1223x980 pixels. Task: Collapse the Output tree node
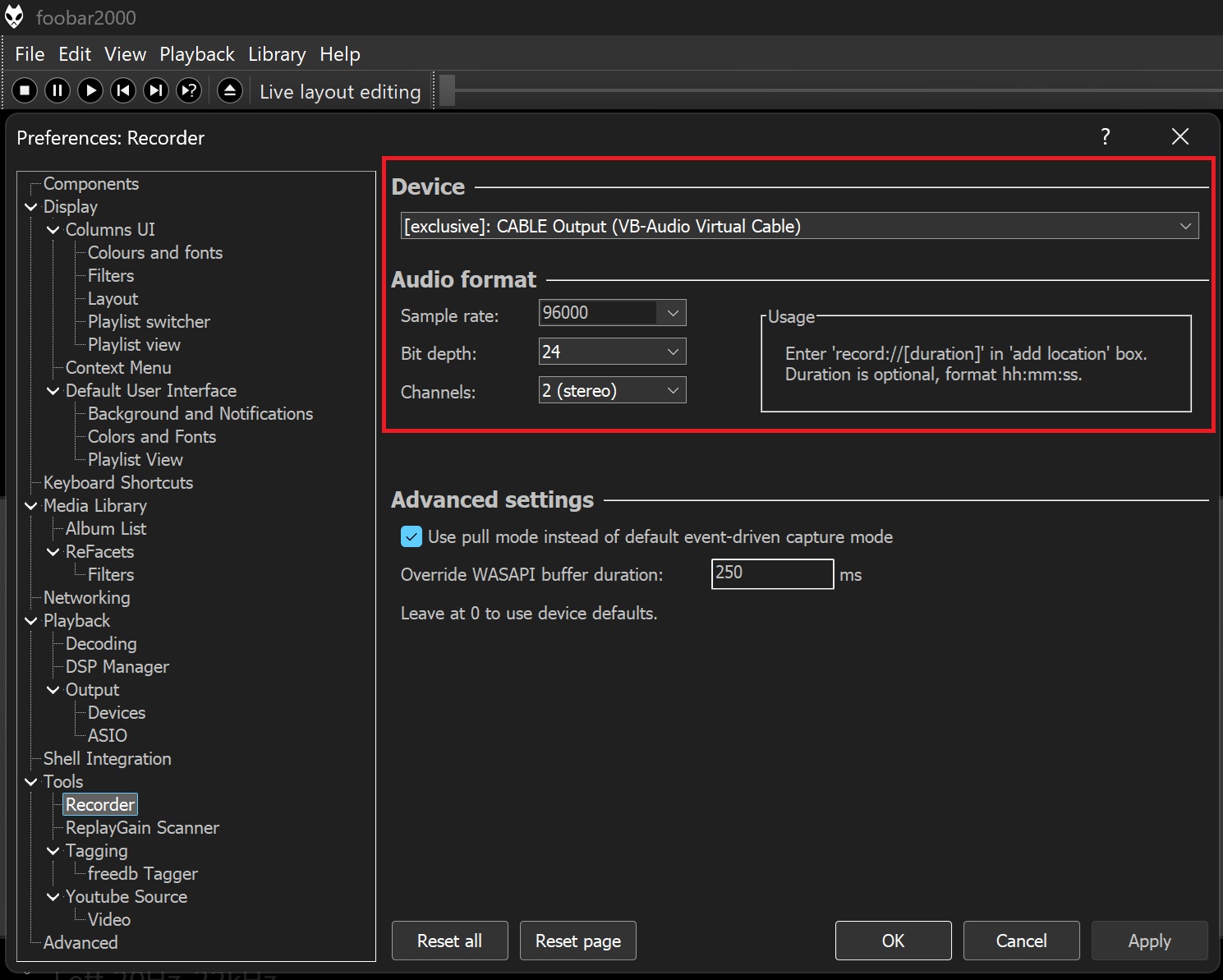pyautogui.click(x=53, y=690)
